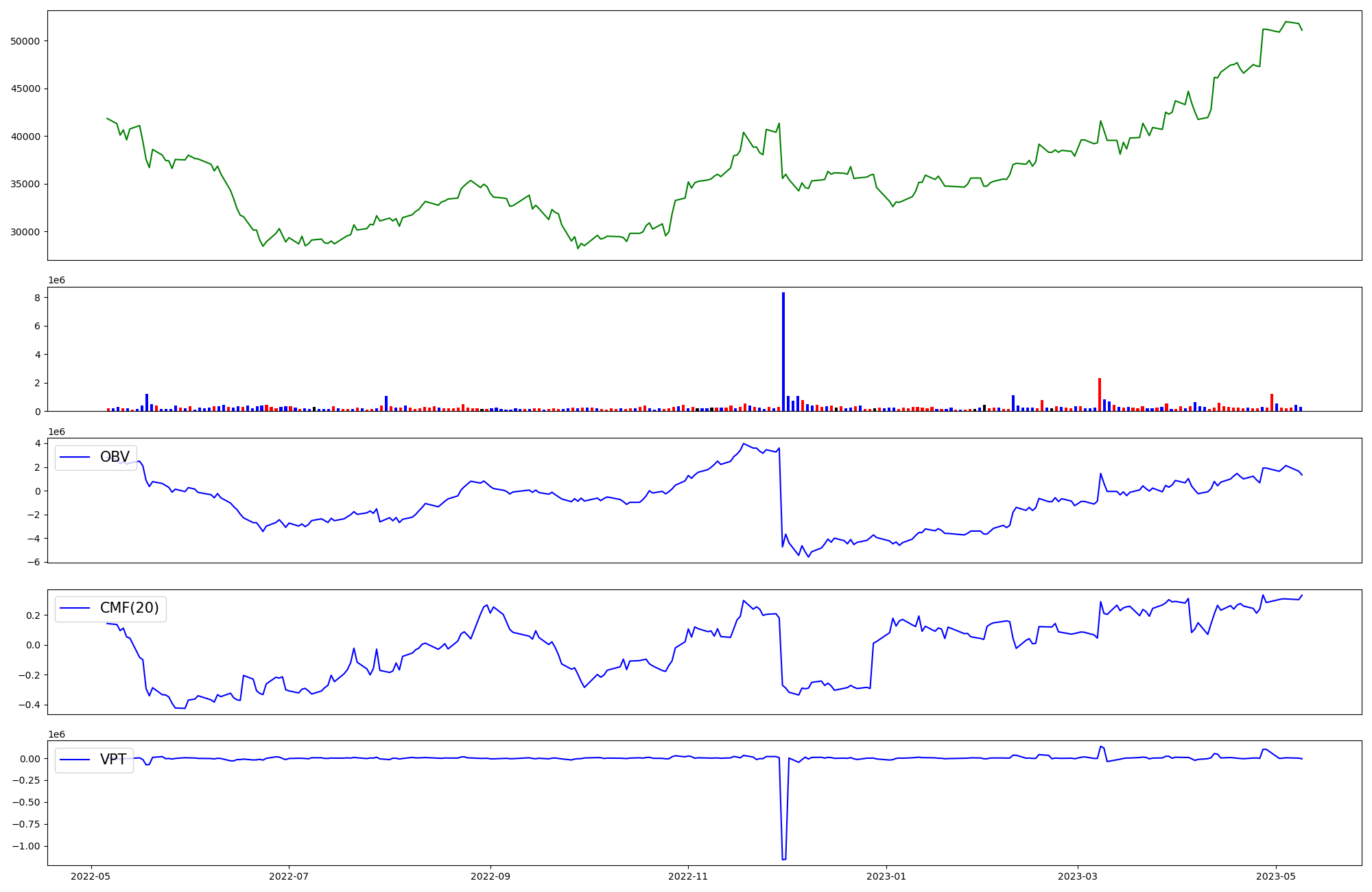This screenshot has width=1372, height=892.
Task: Click the OBV legend blue line sample
Action: 75,457
